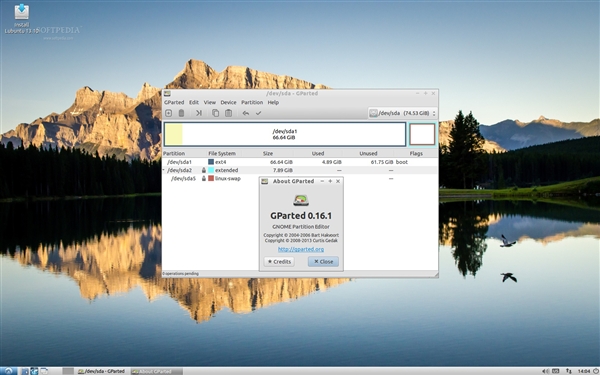The image size is (600, 375).
Task: Click the Delete partition trash icon
Action: [181, 113]
